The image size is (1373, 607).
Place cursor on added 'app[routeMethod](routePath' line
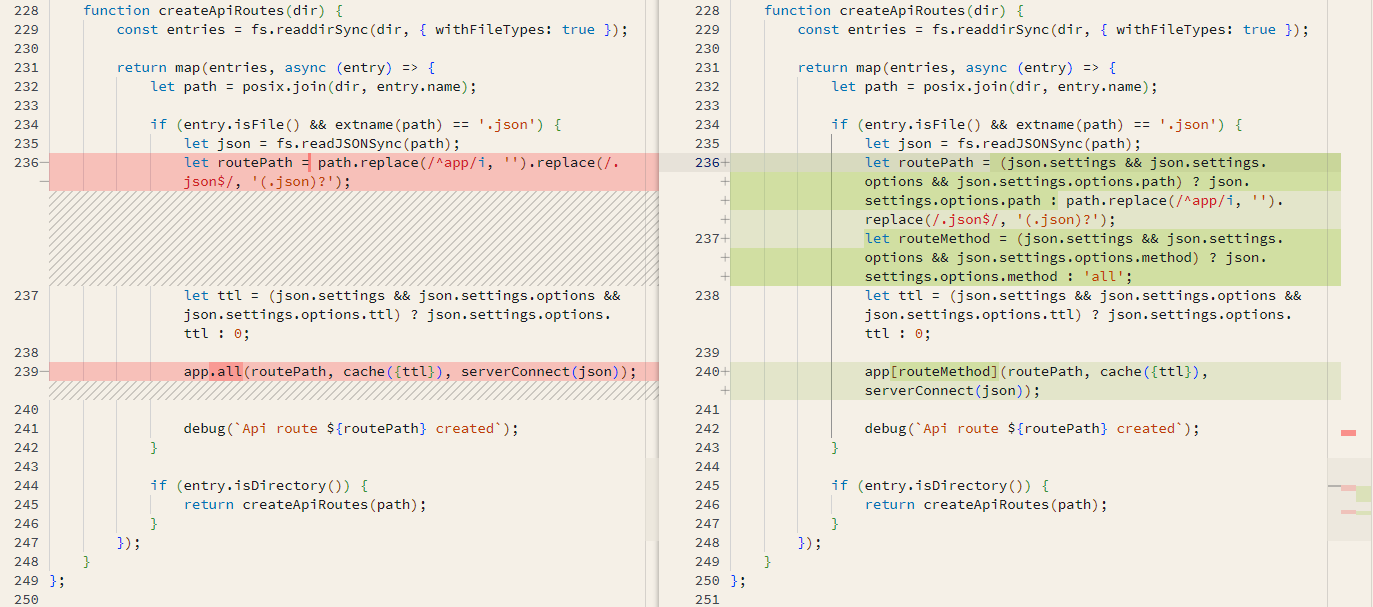[1037, 371]
